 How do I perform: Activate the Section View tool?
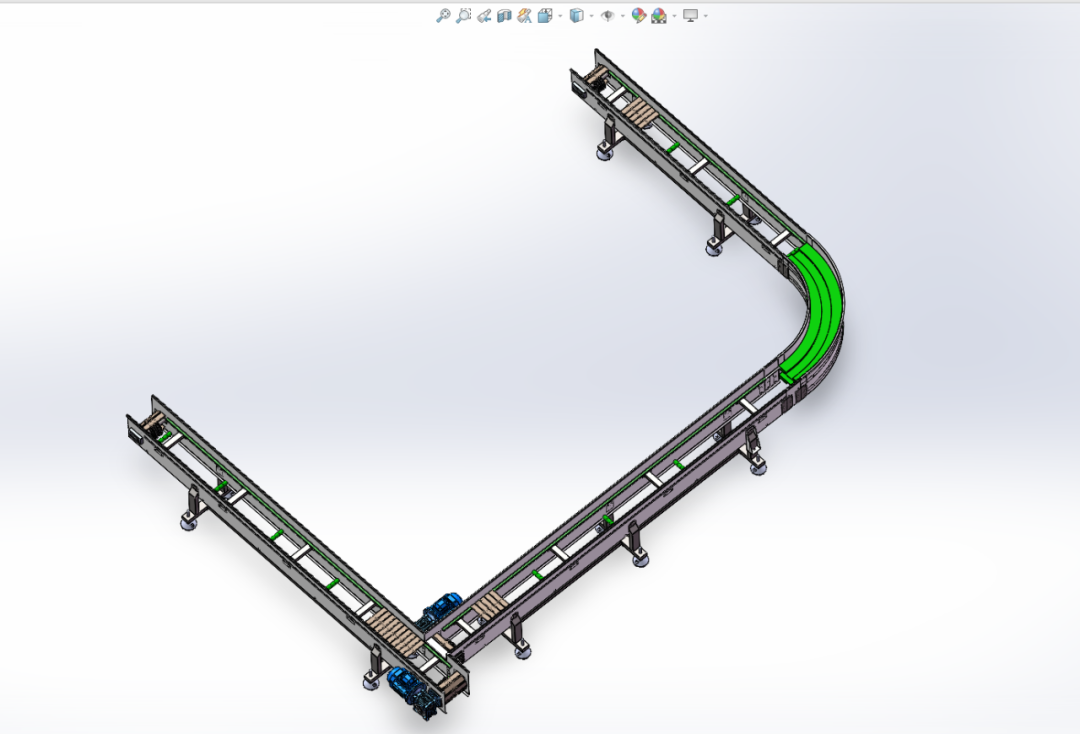(x=504, y=15)
